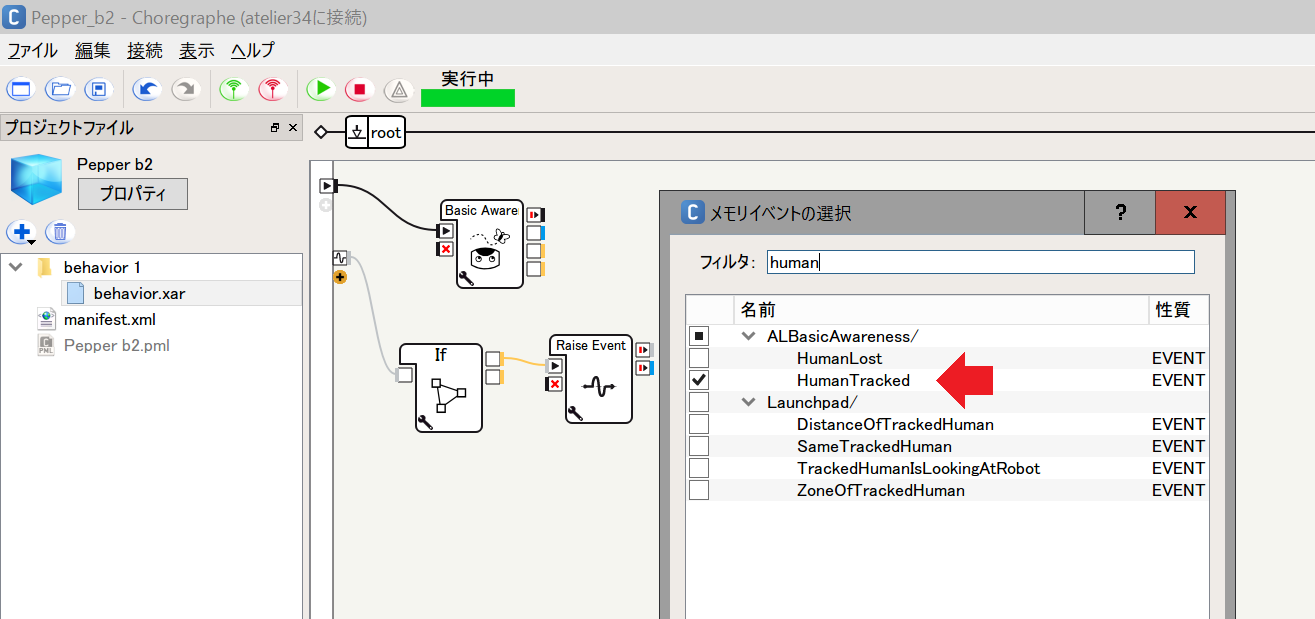The height and width of the screenshot is (619, 1315).
Task: Click the diagram onStart input at the top-left
Action: click(x=327, y=185)
